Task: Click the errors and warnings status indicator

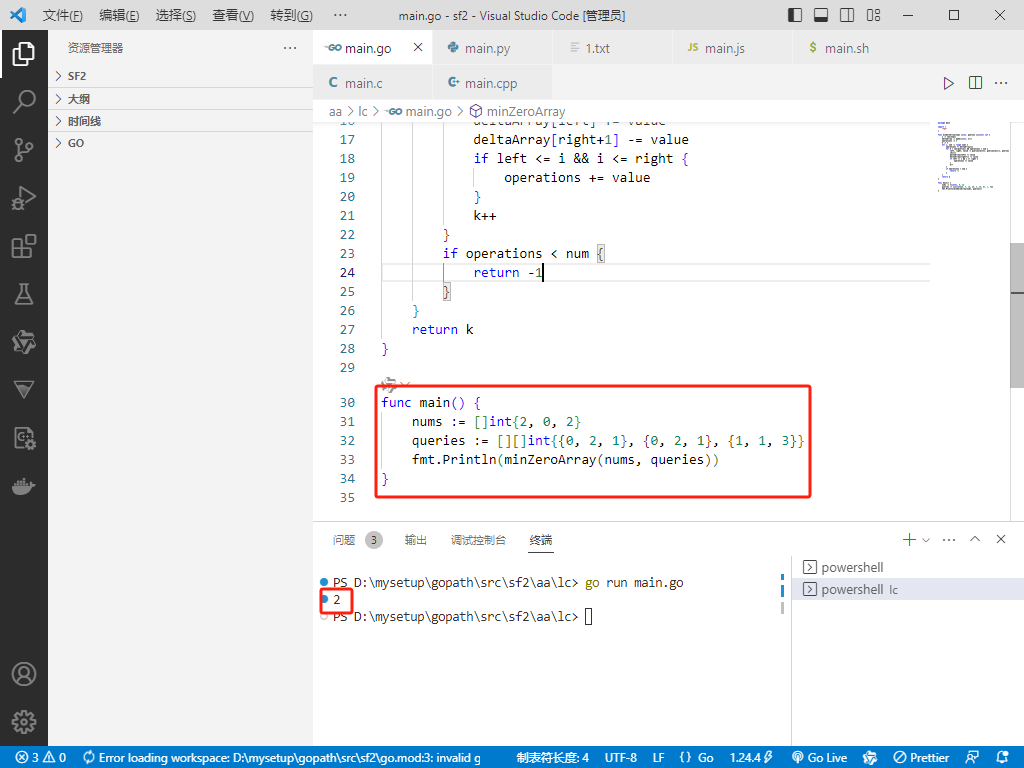Action: point(40,758)
